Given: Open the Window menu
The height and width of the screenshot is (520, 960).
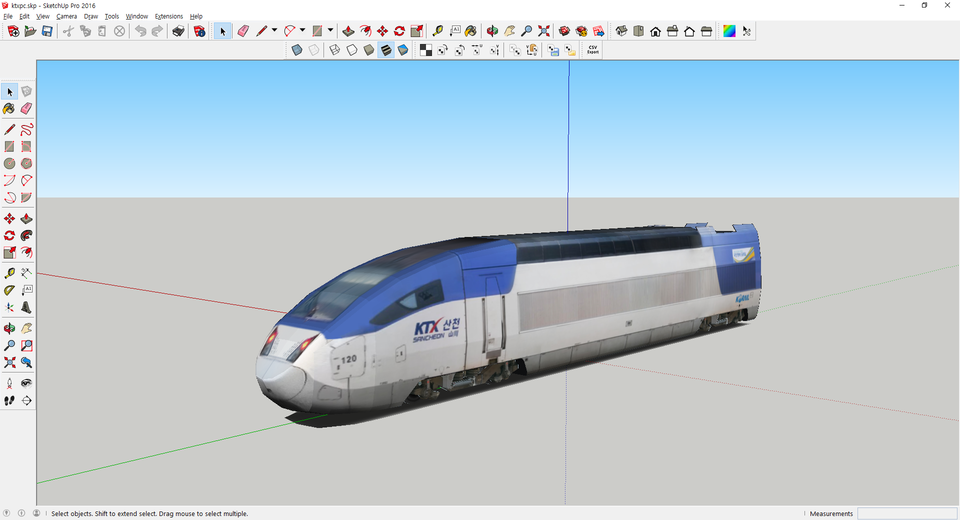Looking at the screenshot, I should click(137, 17).
